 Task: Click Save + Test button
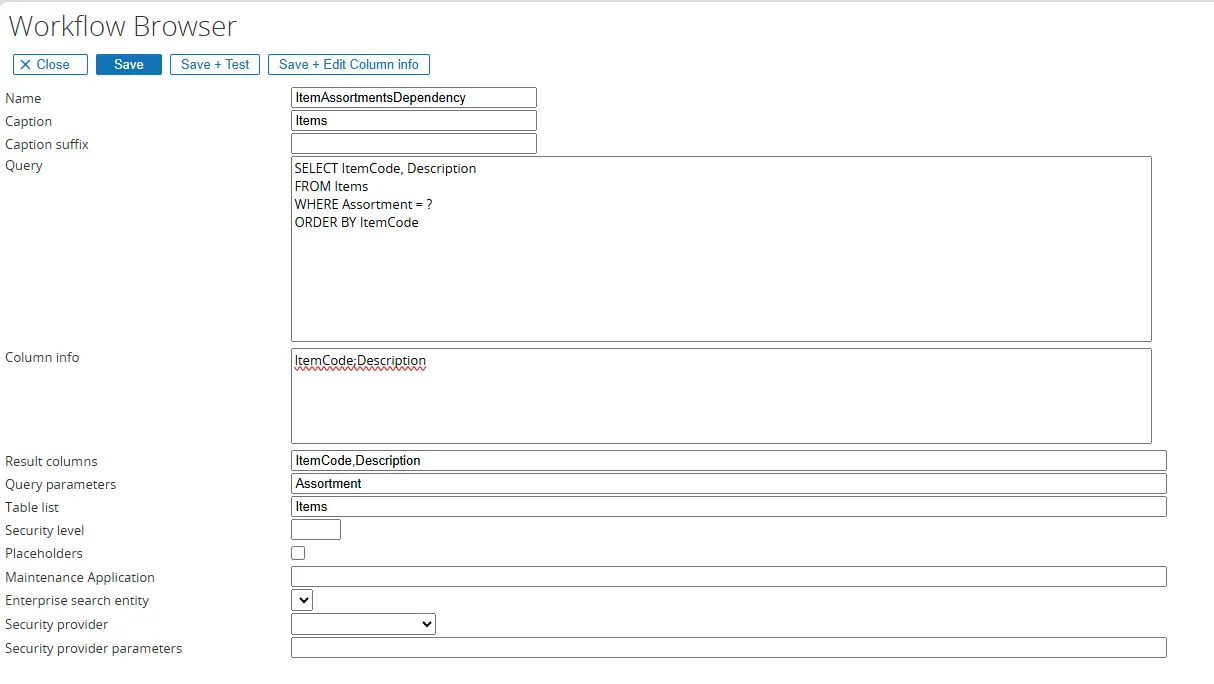215,64
